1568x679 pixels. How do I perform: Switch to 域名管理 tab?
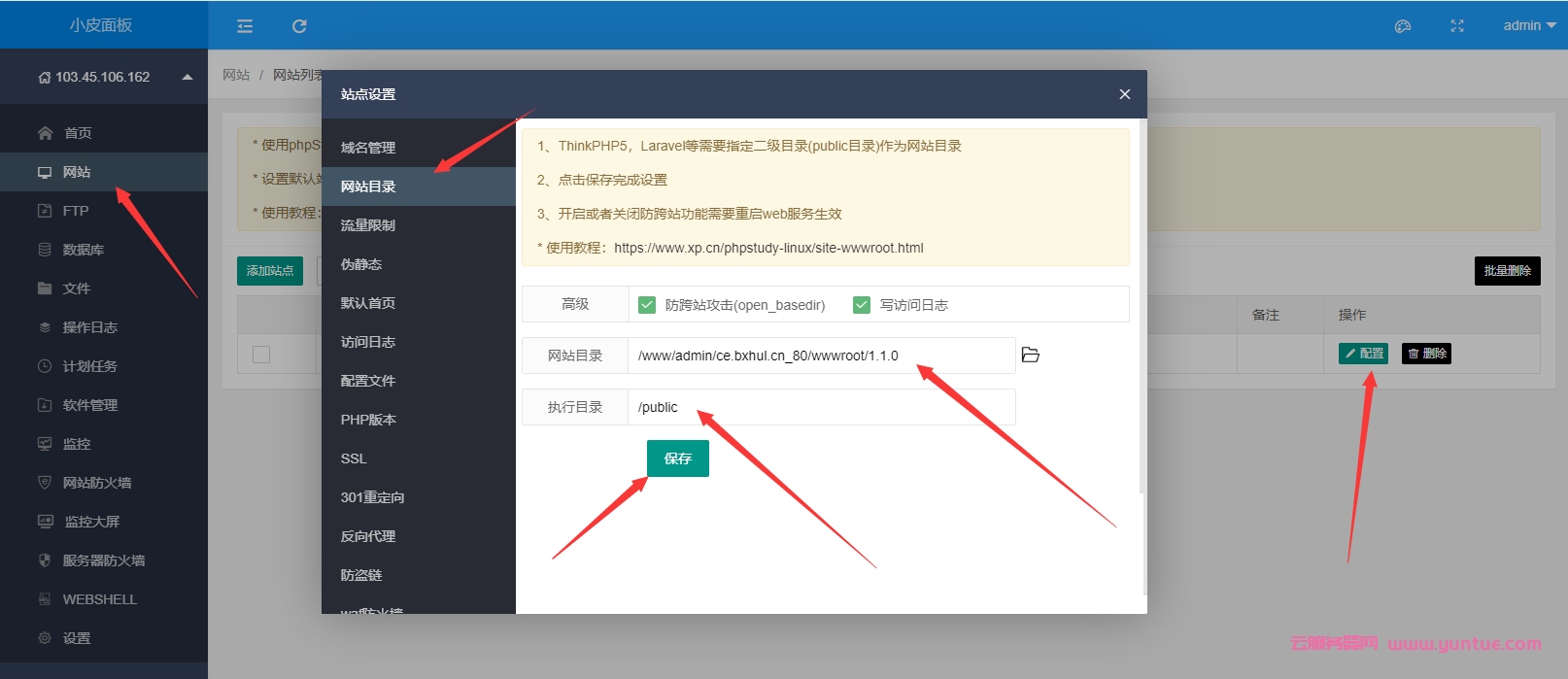click(x=368, y=148)
